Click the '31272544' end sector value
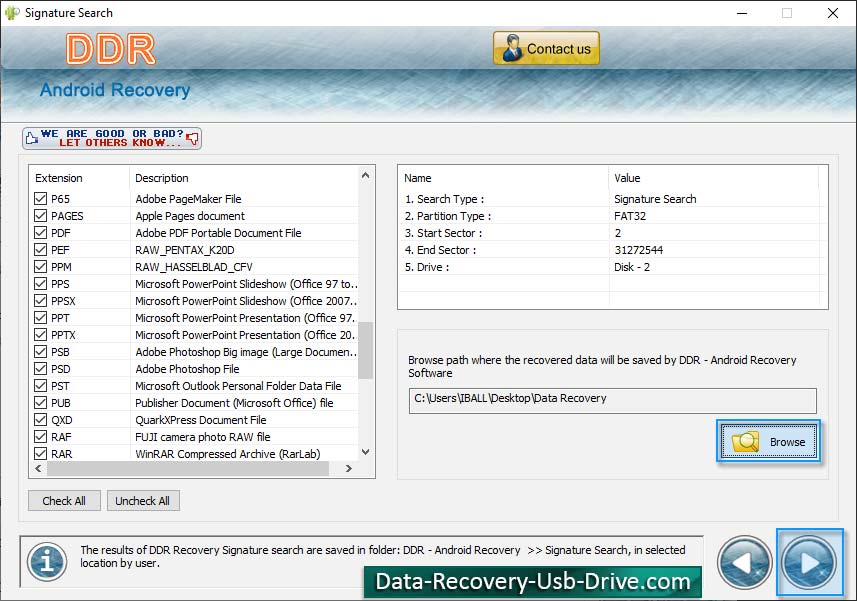This screenshot has width=857, height=601. tap(638, 250)
